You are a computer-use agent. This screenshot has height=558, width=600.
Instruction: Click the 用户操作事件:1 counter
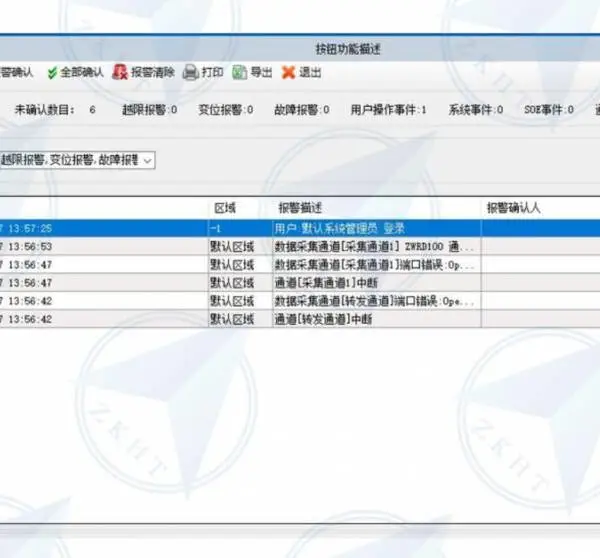click(x=388, y=110)
